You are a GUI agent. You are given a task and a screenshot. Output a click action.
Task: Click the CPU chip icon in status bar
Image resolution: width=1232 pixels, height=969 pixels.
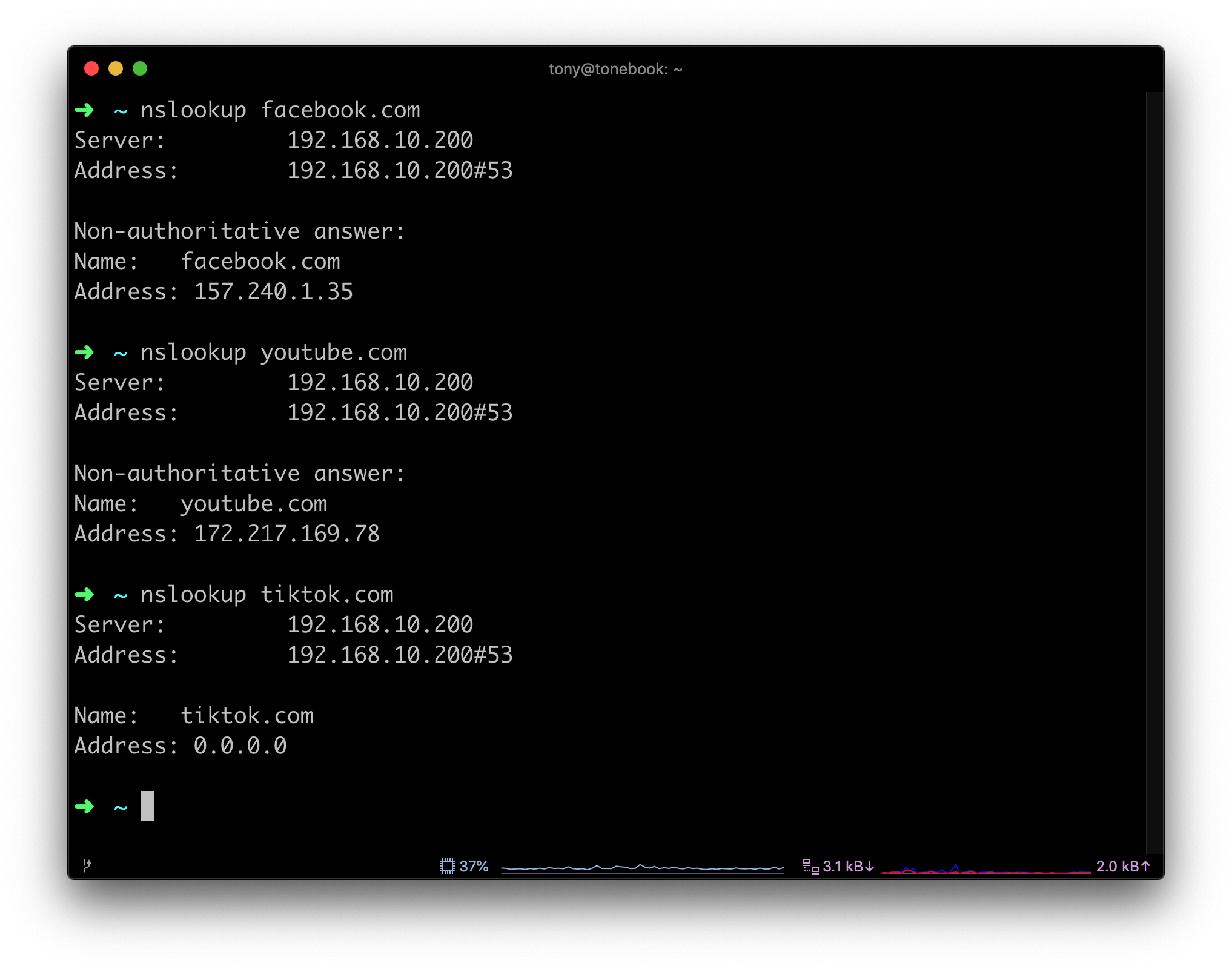coord(447,866)
